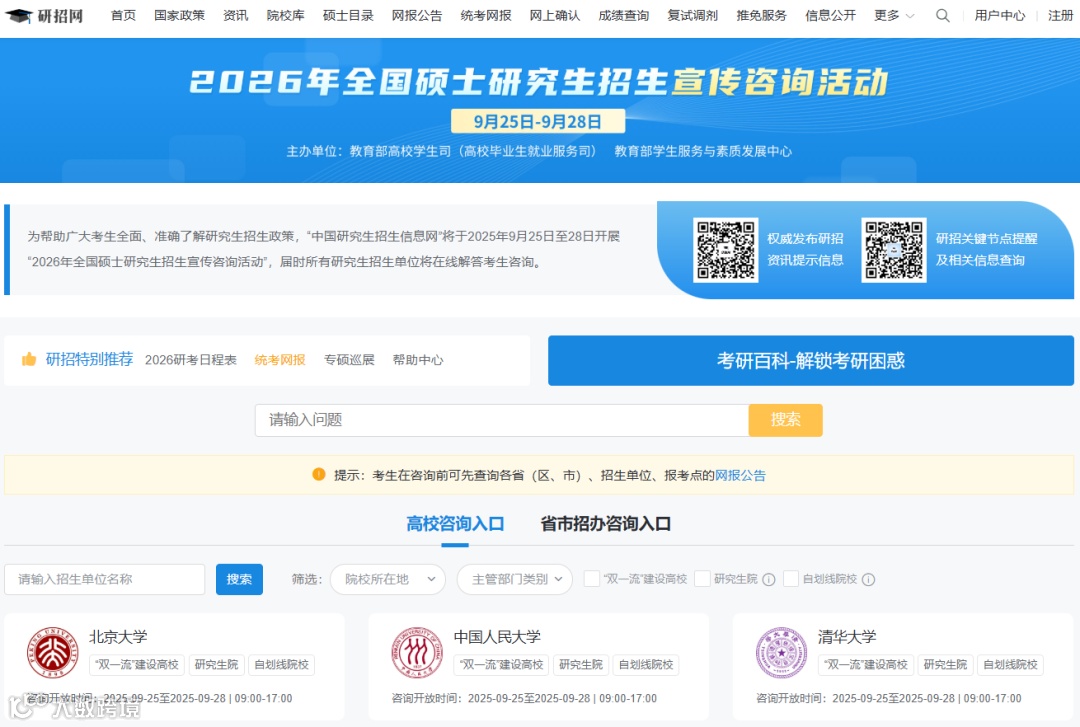Open 用户中心 link
This screenshot has width=1080, height=727.
pyautogui.click(x=999, y=15)
